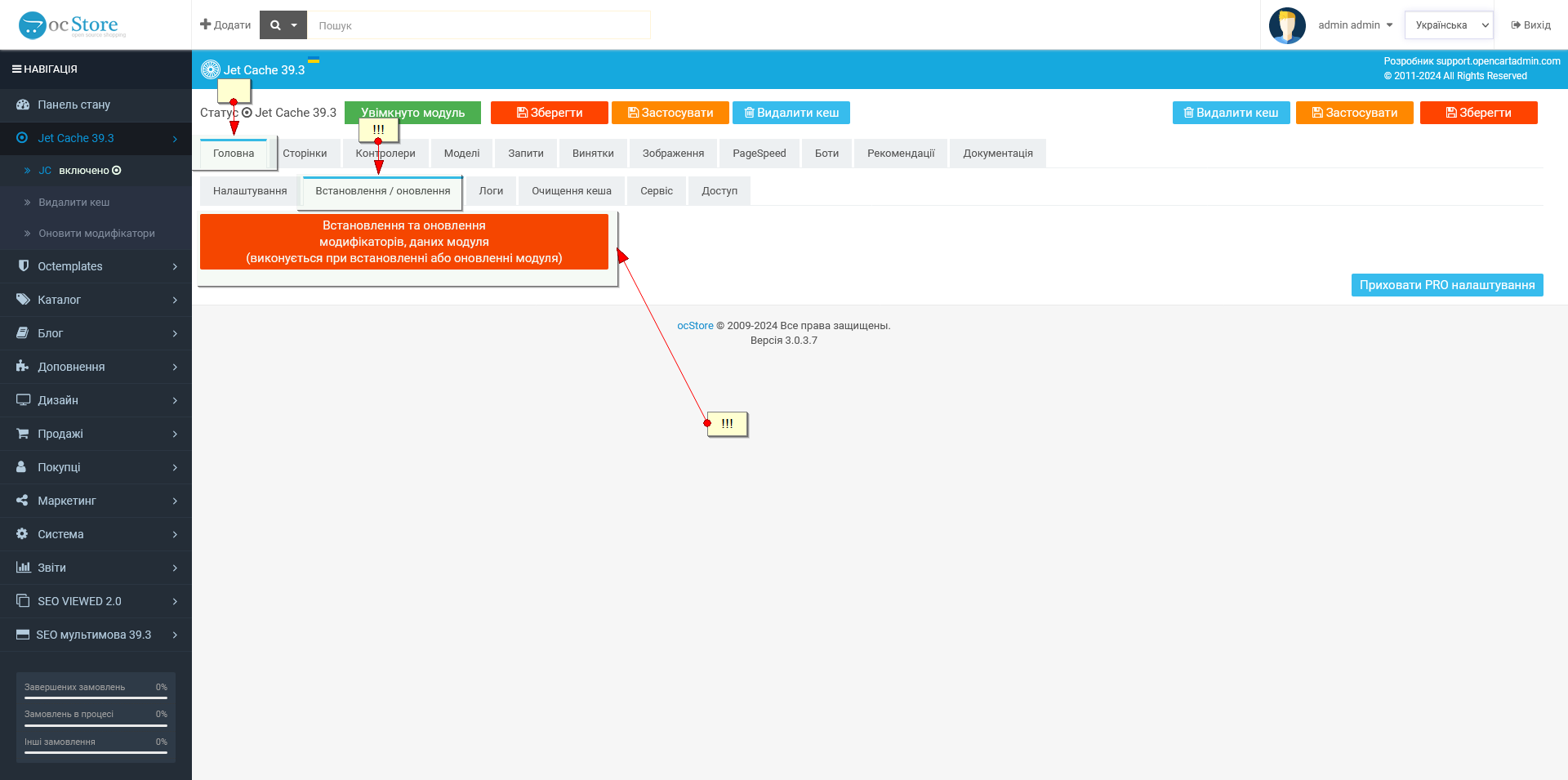Image resolution: width=1568 pixels, height=780 pixels.
Task: Click the status indicator icon beside Статус
Action: (247, 113)
